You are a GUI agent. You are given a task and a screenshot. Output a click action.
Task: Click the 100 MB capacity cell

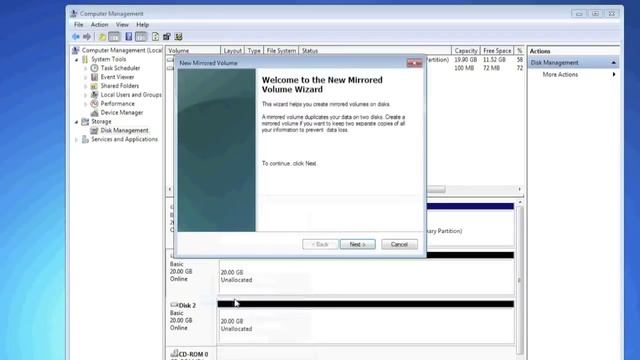464,68
